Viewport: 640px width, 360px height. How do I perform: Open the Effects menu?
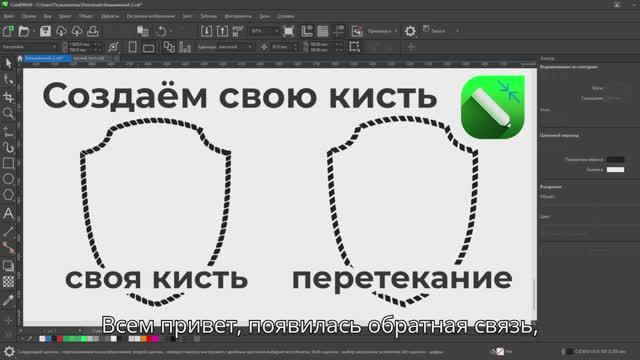tap(110, 16)
